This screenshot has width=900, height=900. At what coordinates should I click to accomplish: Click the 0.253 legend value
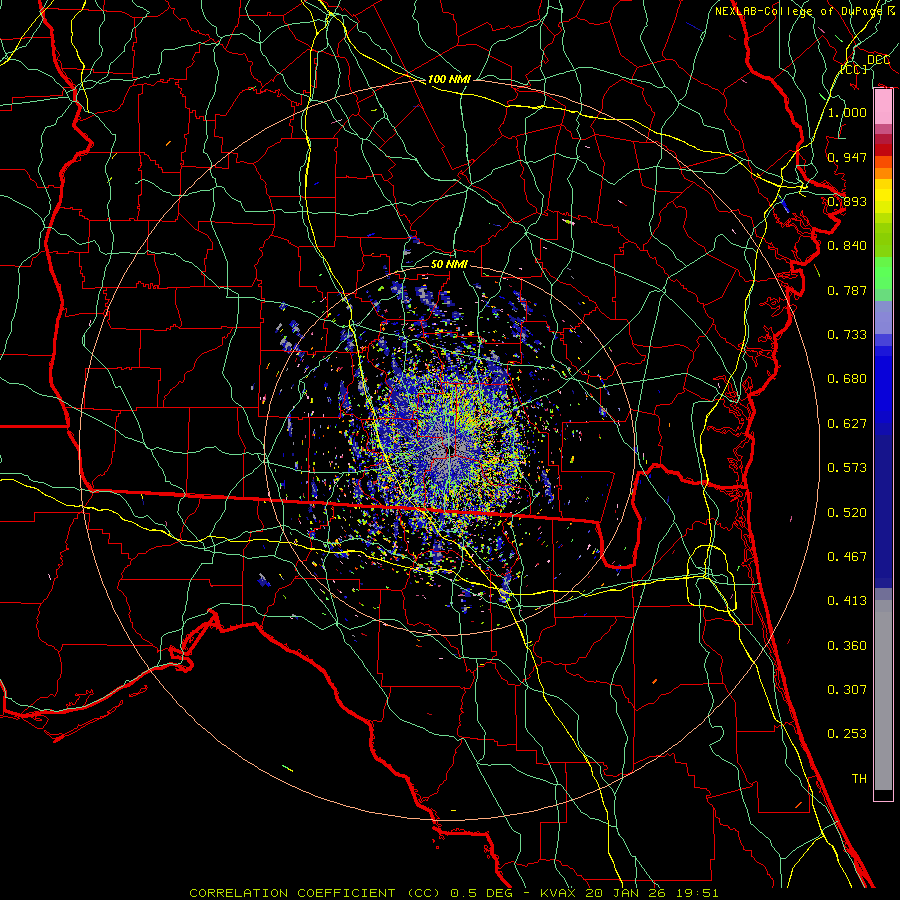[x=847, y=734]
